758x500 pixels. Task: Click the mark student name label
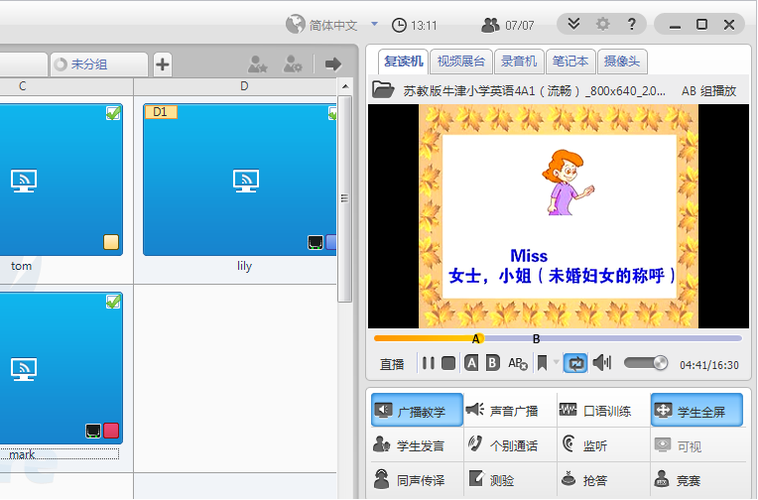point(22,455)
